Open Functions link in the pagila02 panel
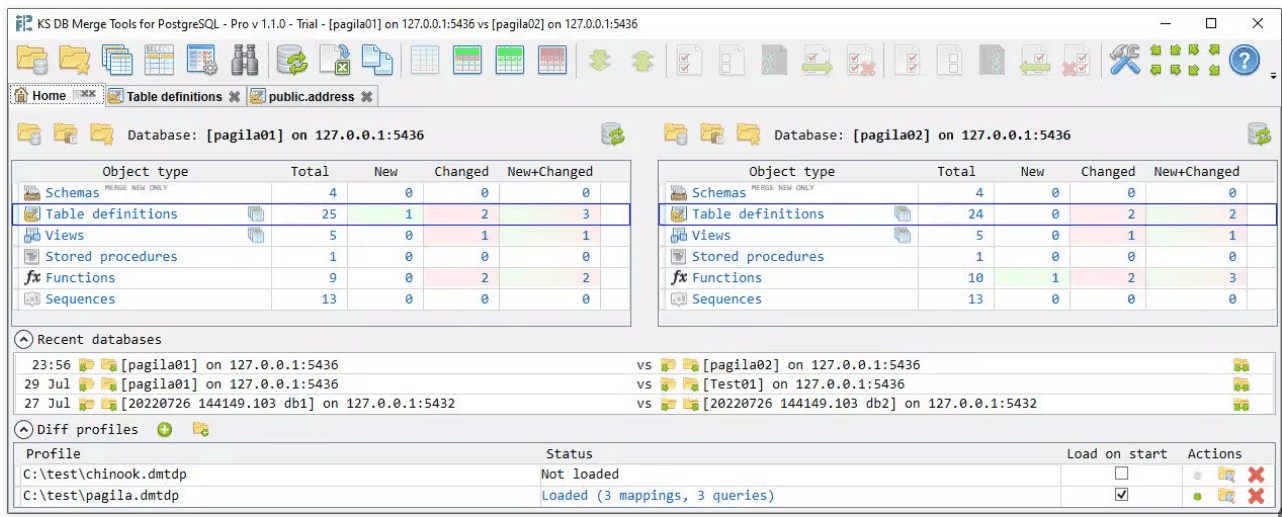 click(727, 278)
